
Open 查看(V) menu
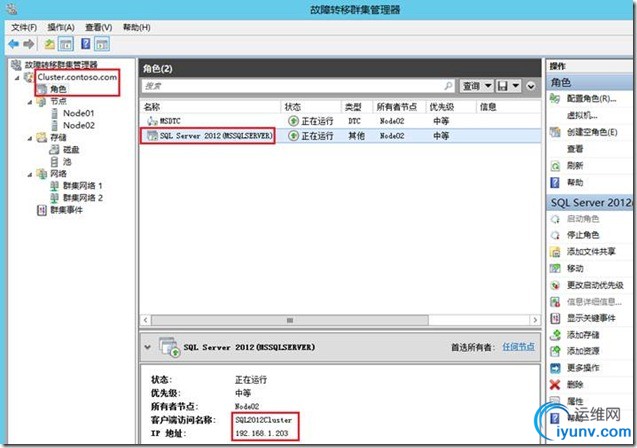(98, 27)
